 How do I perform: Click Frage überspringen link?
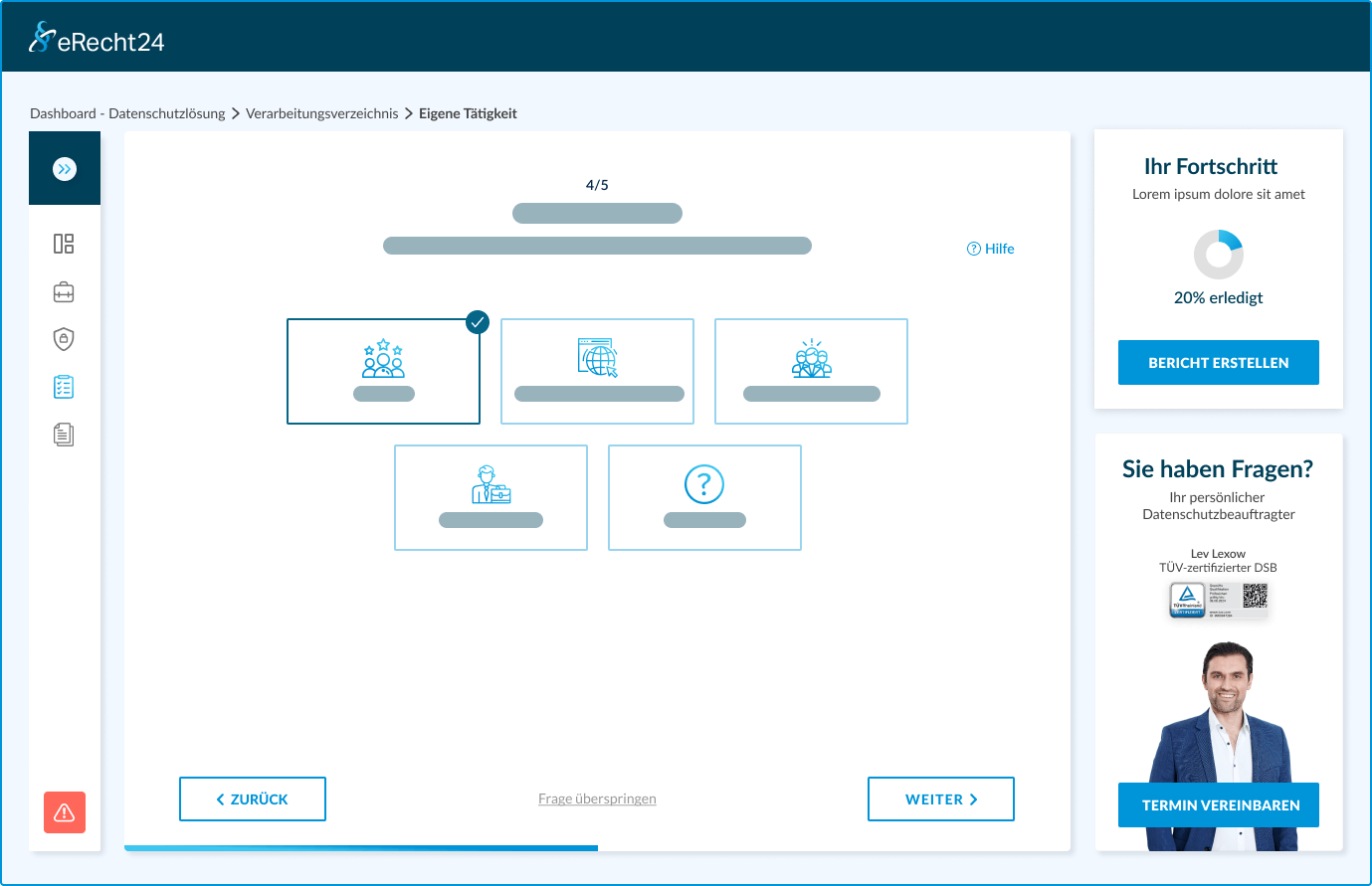(x=597, y=798)
